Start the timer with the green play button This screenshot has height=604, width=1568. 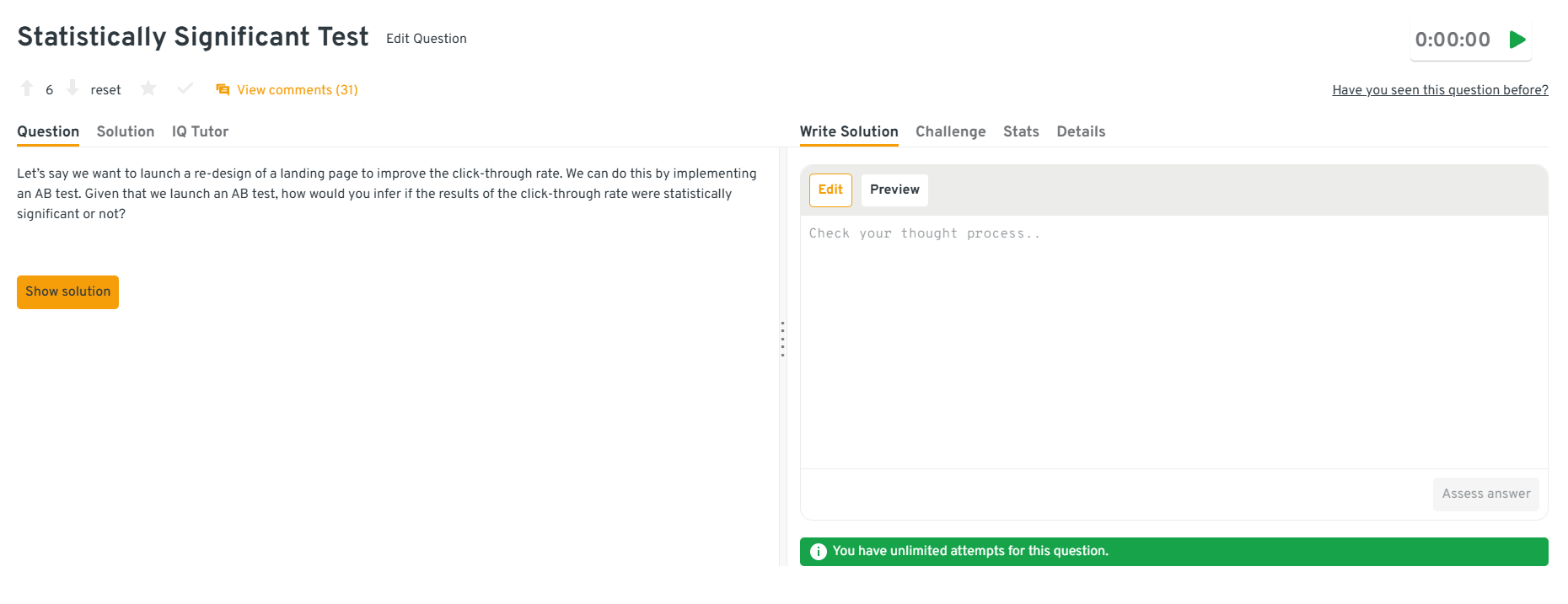(x=1517, y=40)
